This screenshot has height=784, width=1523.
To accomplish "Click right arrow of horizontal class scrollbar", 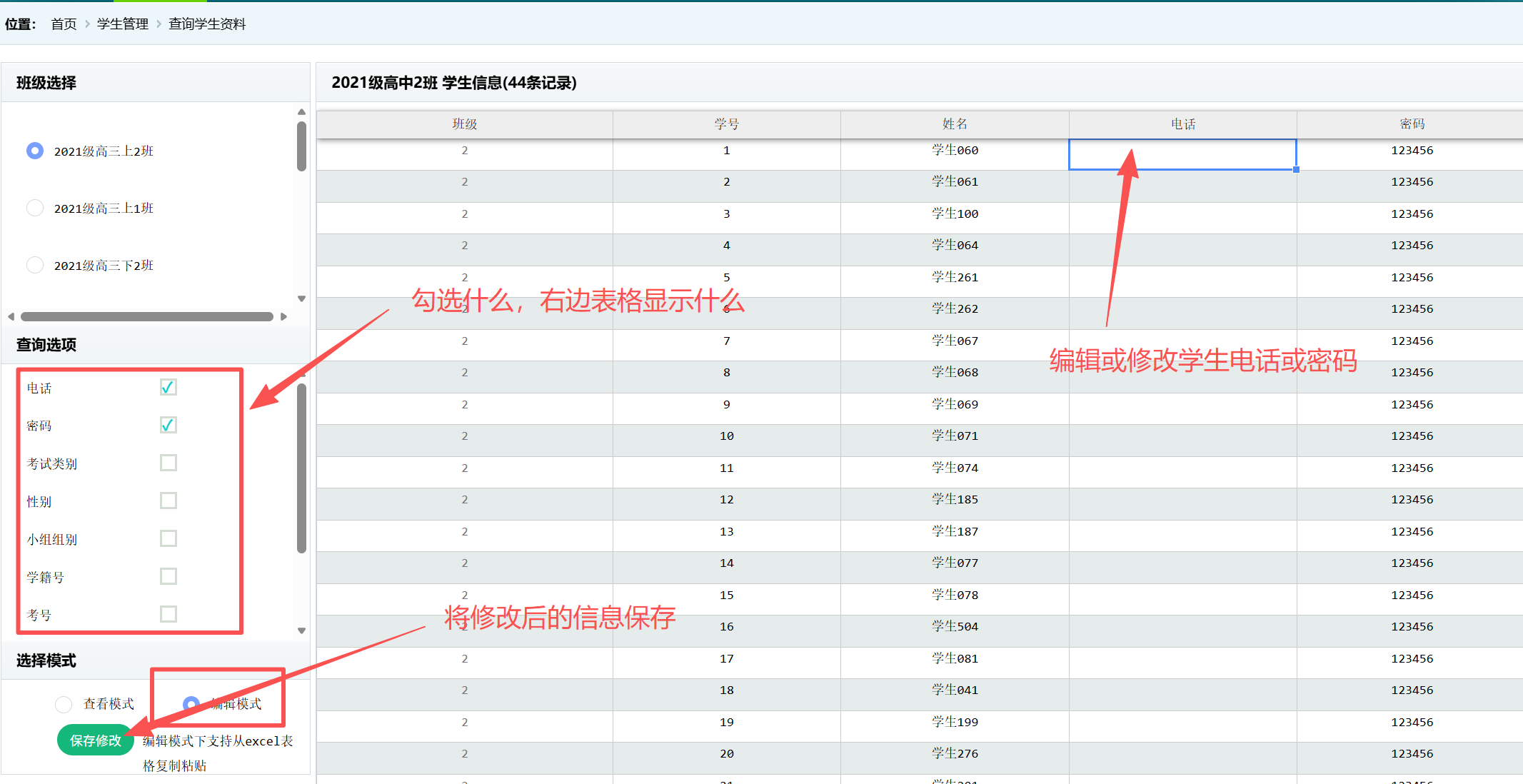I will click(283, 316).
